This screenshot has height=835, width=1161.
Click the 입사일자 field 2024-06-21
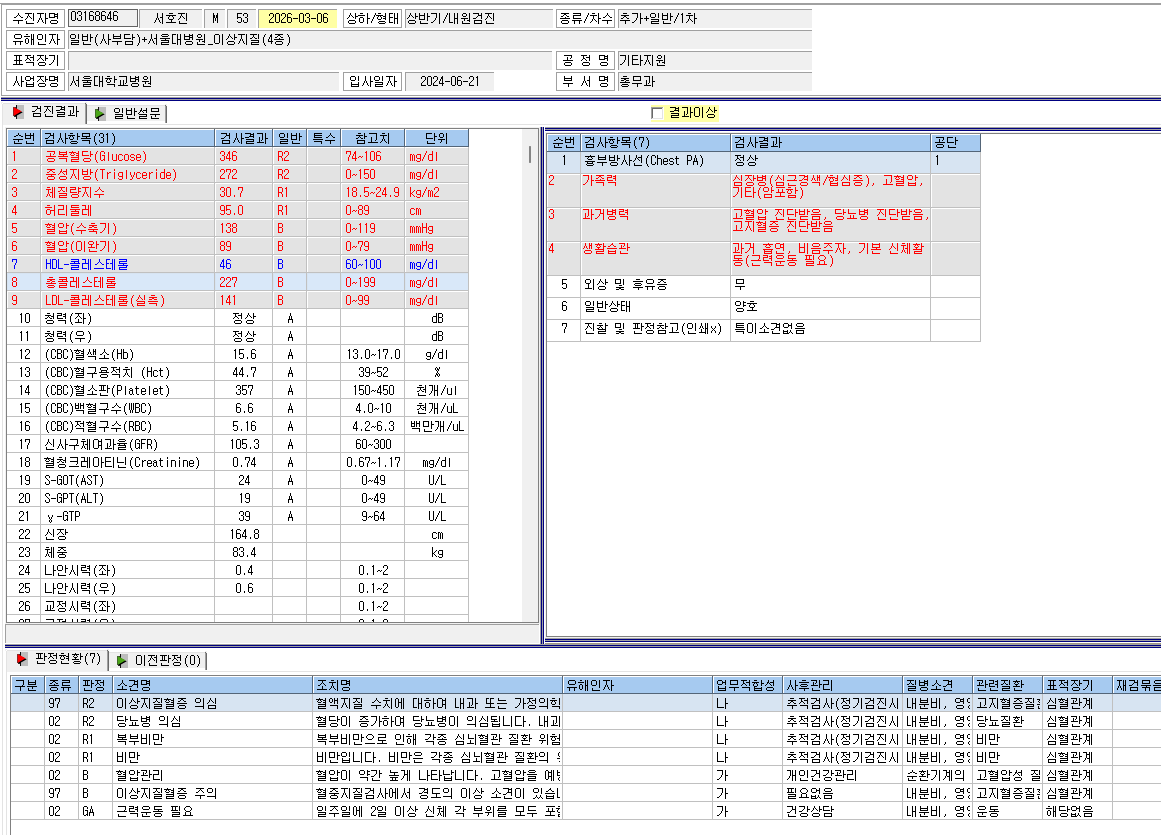(449, 81)
